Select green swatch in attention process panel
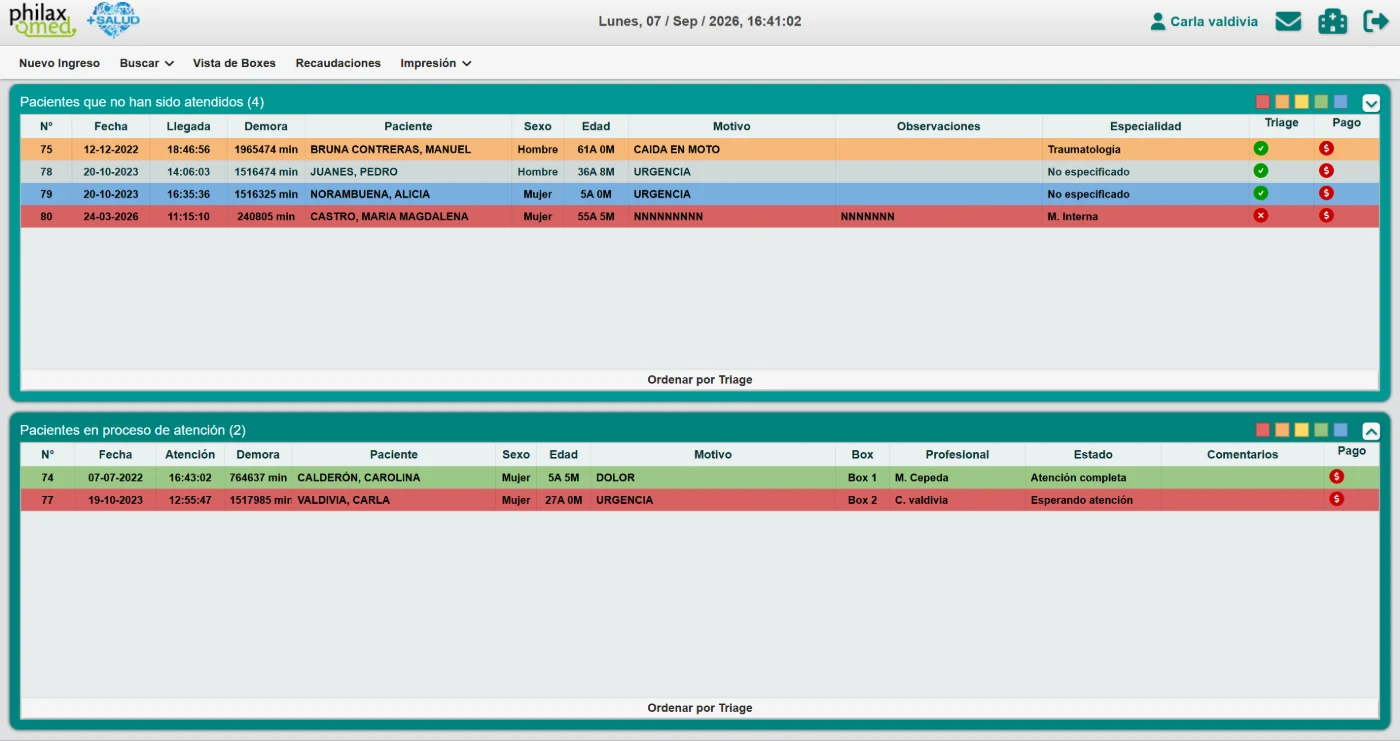This screenshot has height=741, width=1400. pos(1321,430)
